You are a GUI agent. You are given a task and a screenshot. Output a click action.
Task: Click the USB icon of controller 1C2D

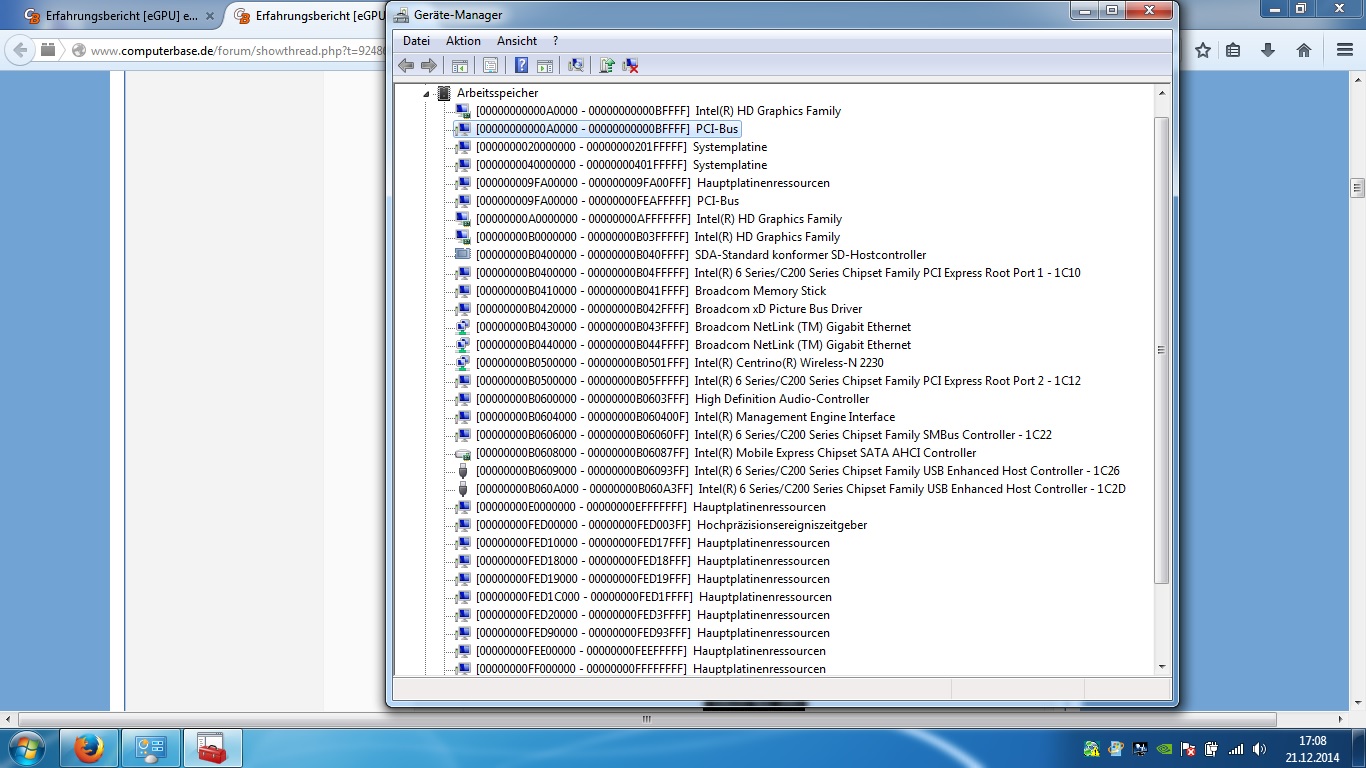click(x=462, y=489)
